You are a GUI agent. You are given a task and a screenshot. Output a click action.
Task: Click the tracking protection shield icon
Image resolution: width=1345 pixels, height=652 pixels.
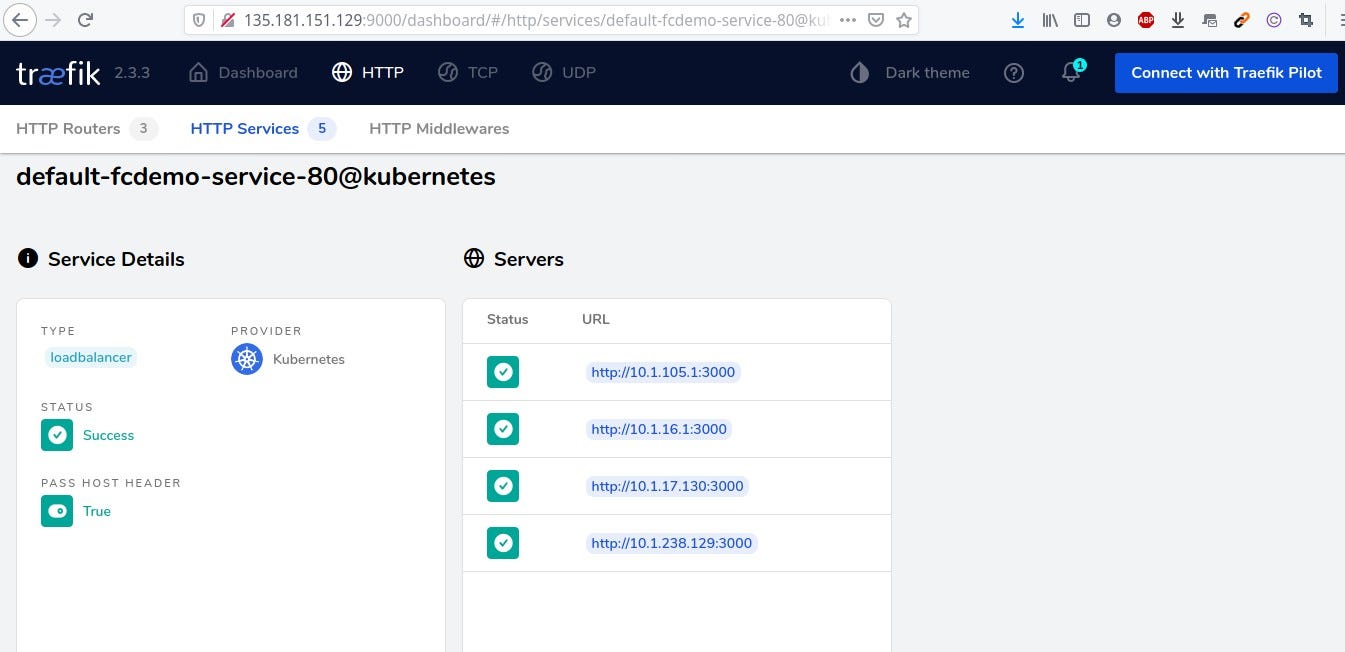pos(199,19)
